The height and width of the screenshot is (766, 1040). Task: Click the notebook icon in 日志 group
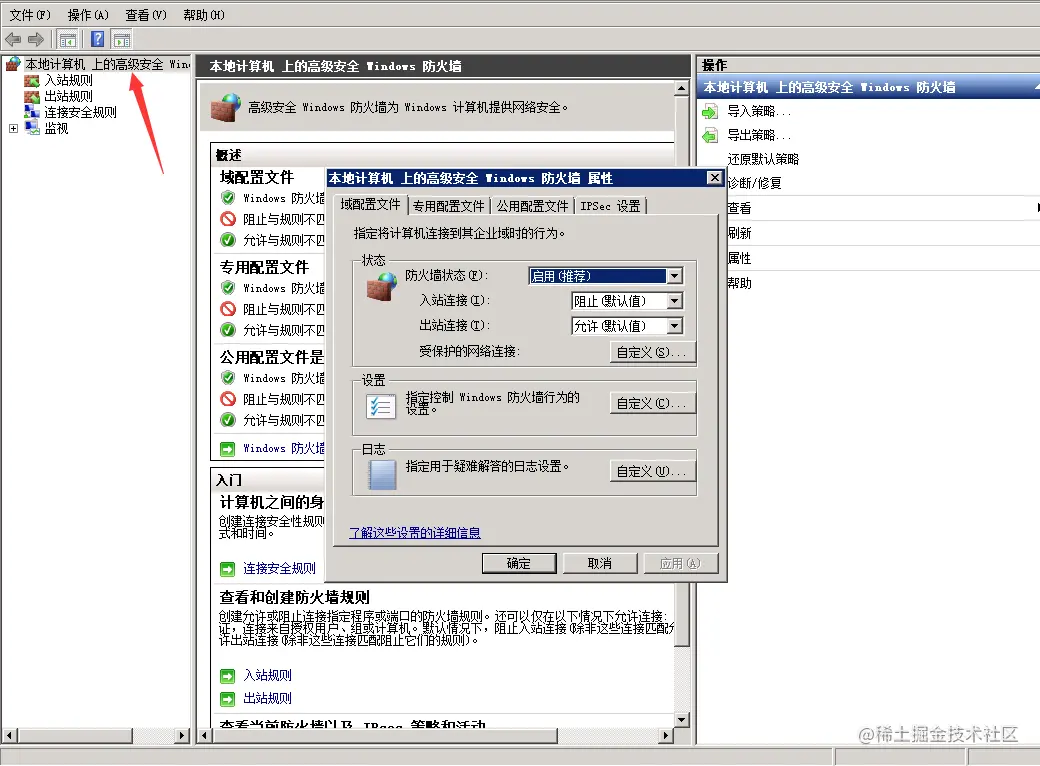tap(382, 475)
